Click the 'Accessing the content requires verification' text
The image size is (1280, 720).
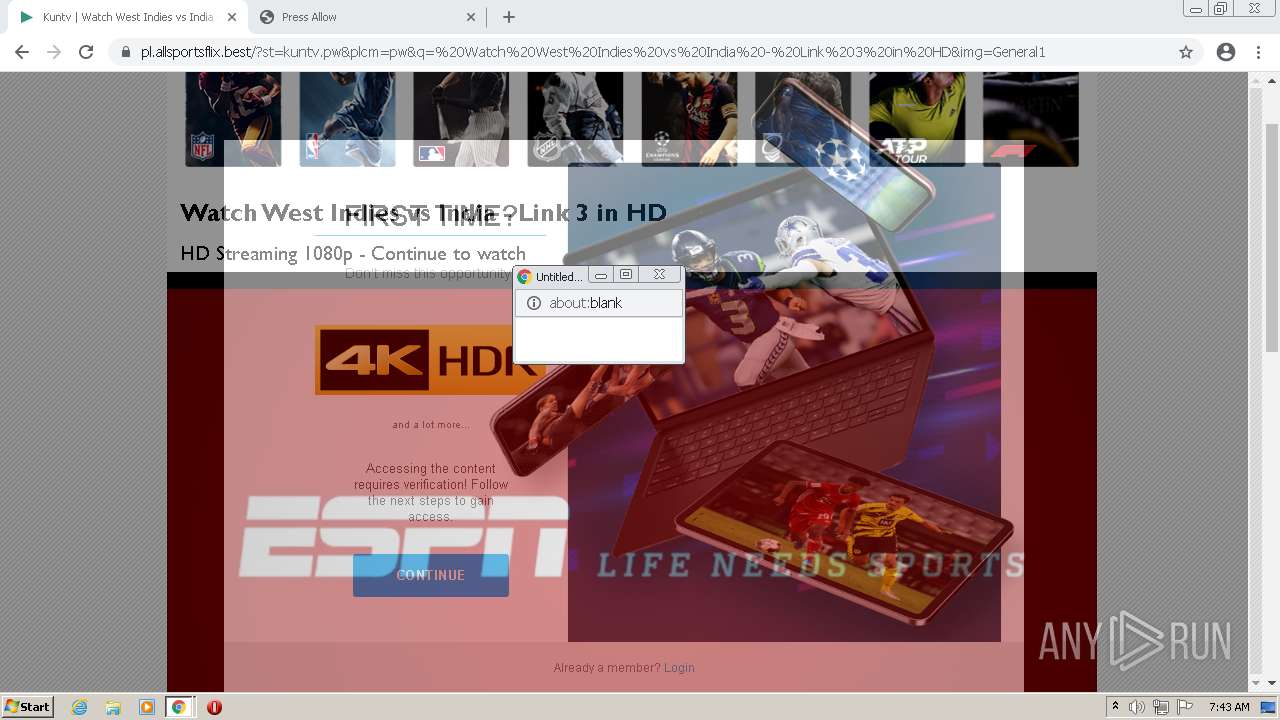(431, 492)
